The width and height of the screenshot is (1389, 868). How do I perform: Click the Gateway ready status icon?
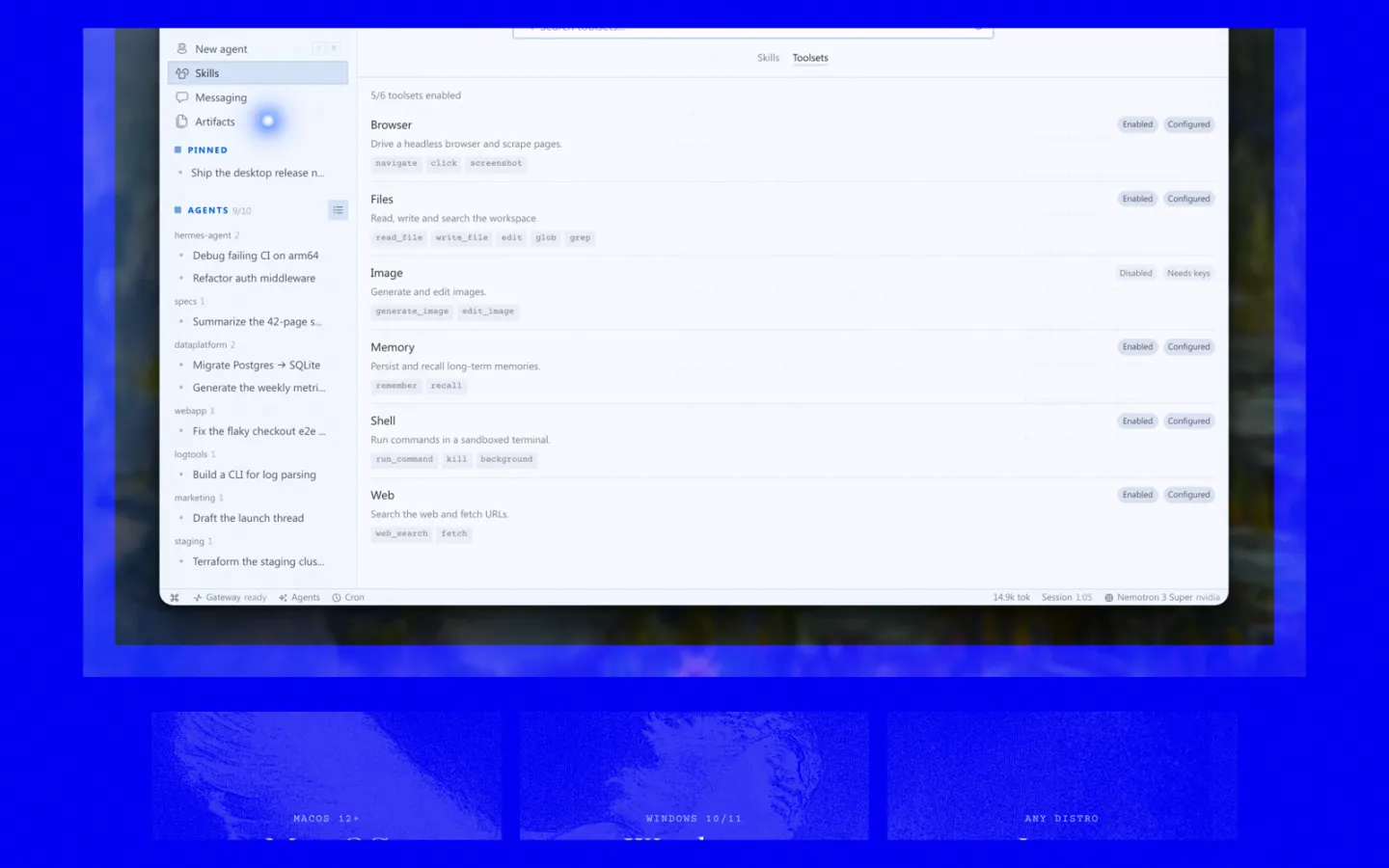(198, 598)
